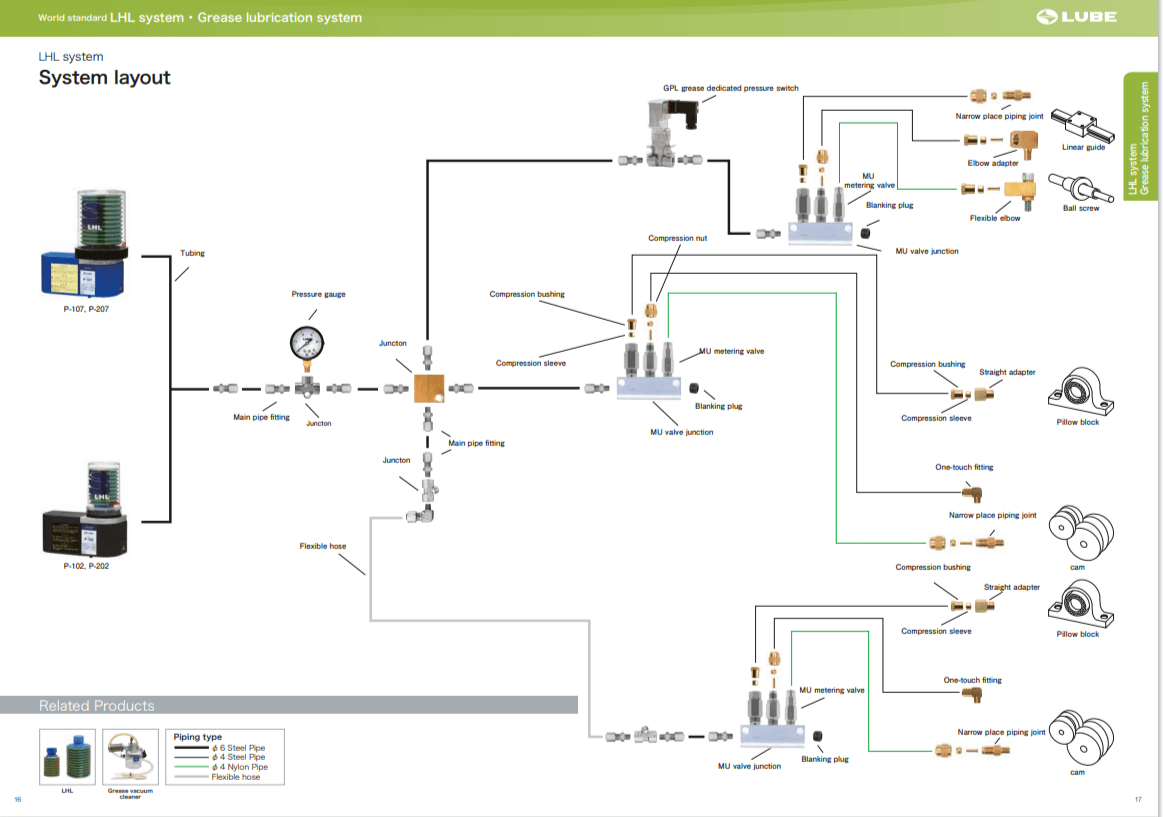Select the 'Compression nut' label
The image size is (1163, 817).
click(x=677, y=238)
